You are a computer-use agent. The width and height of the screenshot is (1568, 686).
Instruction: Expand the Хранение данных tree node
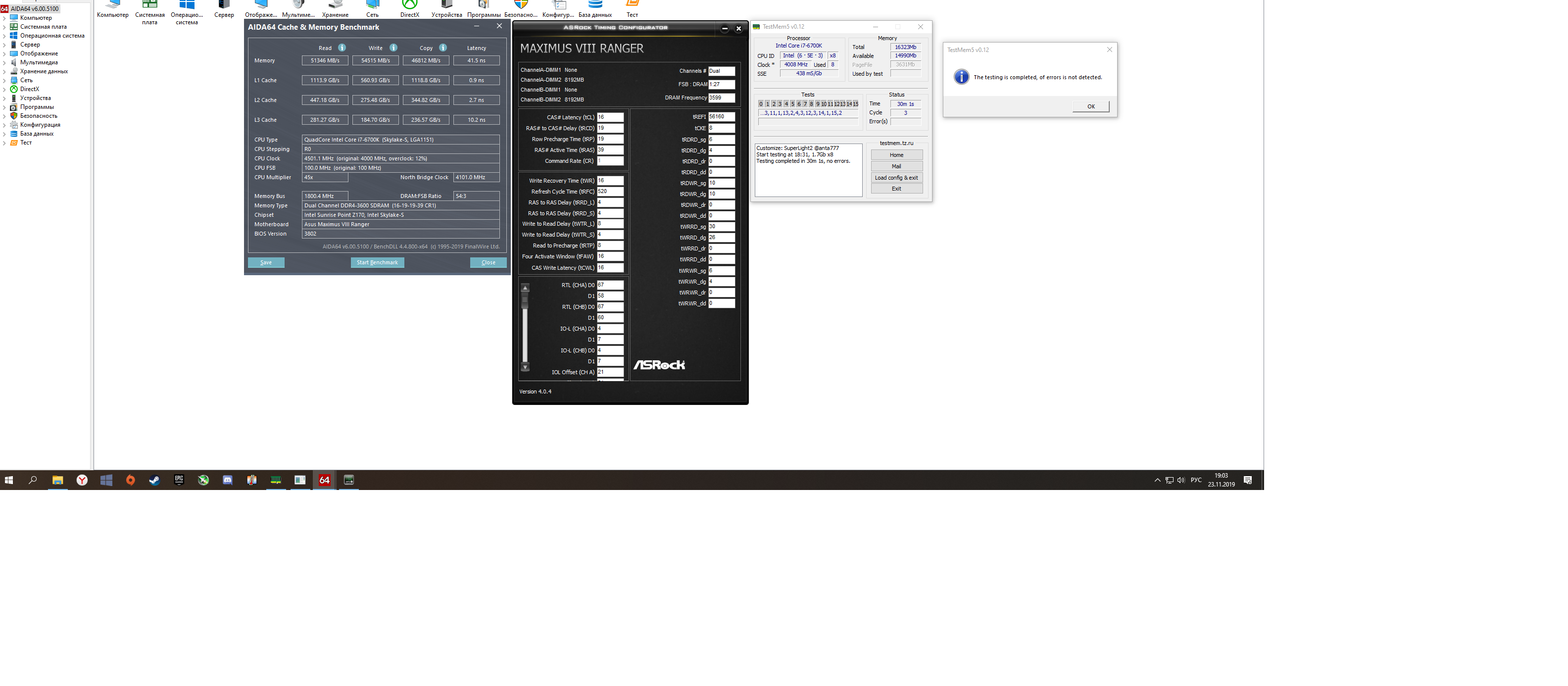(x=4, y=71)
